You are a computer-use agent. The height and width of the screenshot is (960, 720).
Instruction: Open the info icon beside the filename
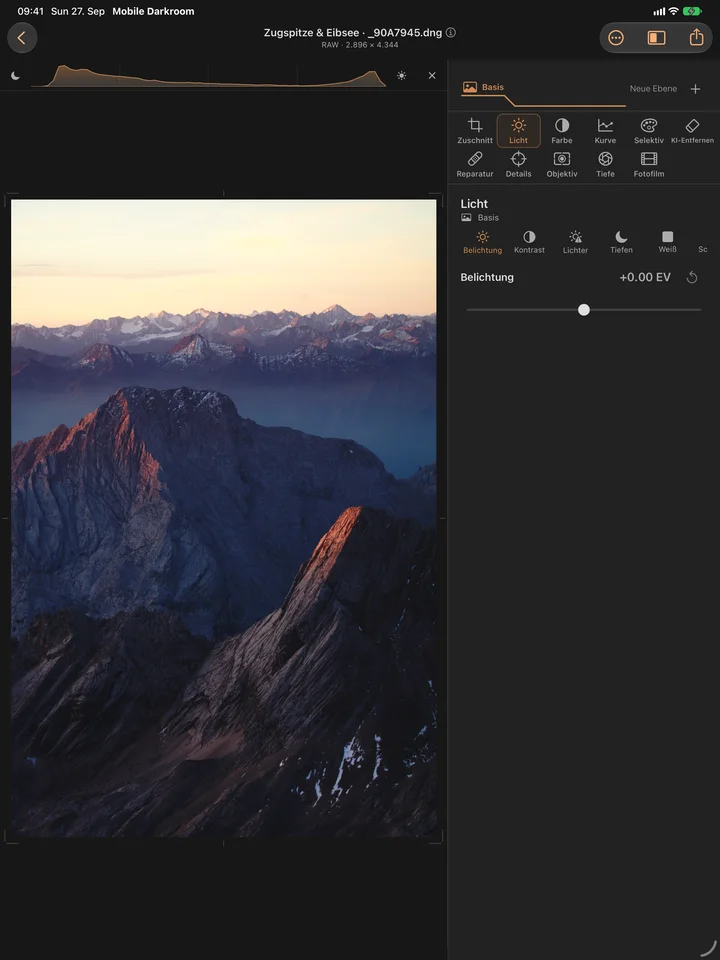tap(451, 32)
